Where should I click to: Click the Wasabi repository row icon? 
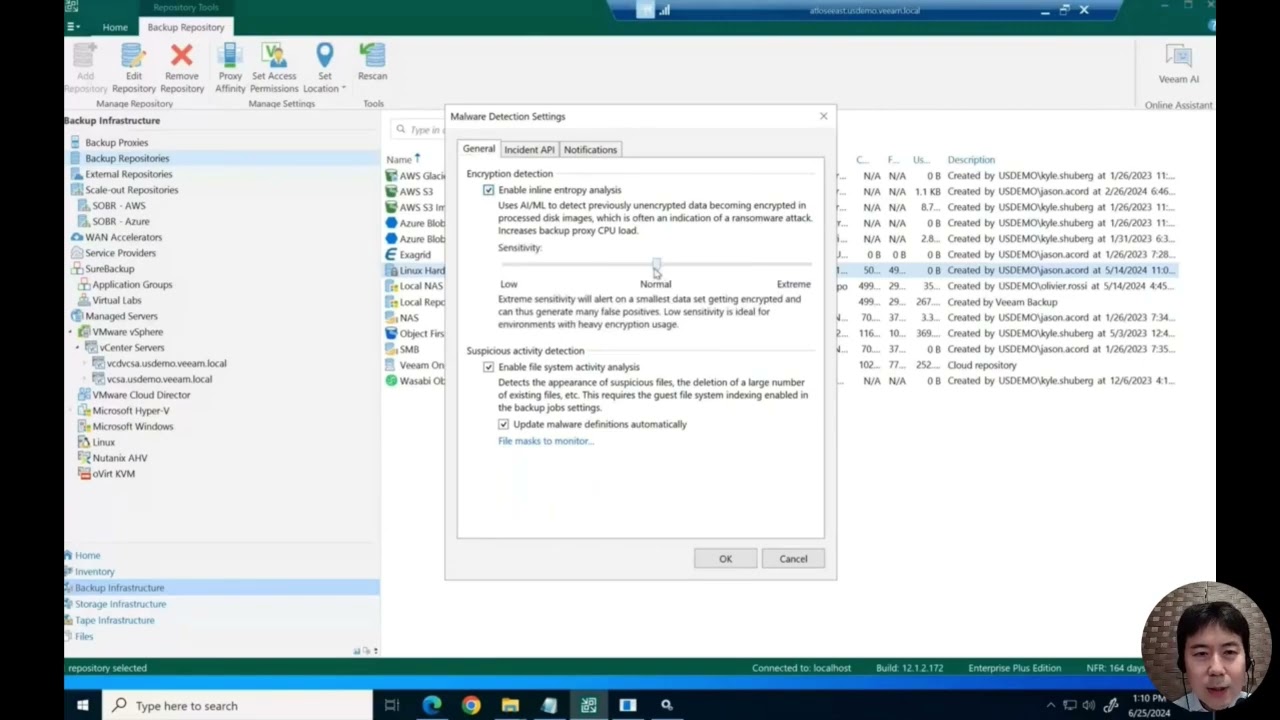[x=392, y=381]
